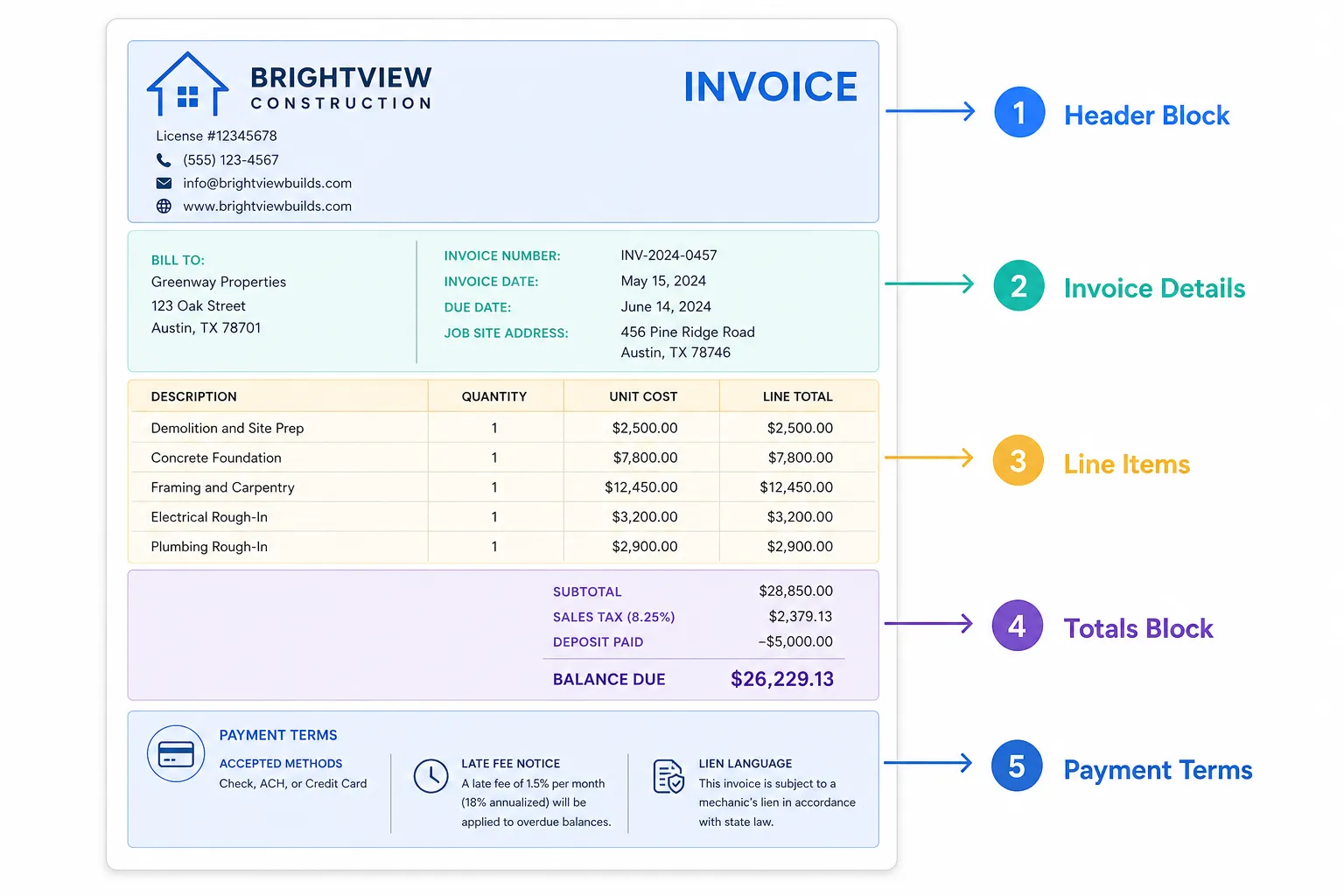
Task: Click the subtotal amount $28,850.00
Action: click(x=796, y=591)
